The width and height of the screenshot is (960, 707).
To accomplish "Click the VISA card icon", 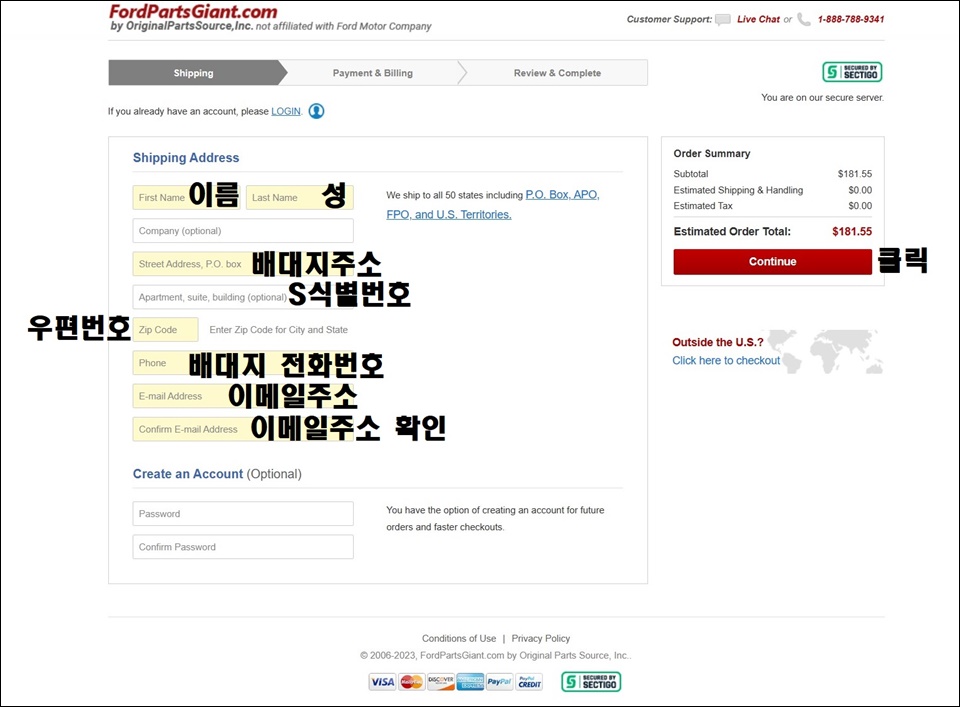I will tap(383, 682).
